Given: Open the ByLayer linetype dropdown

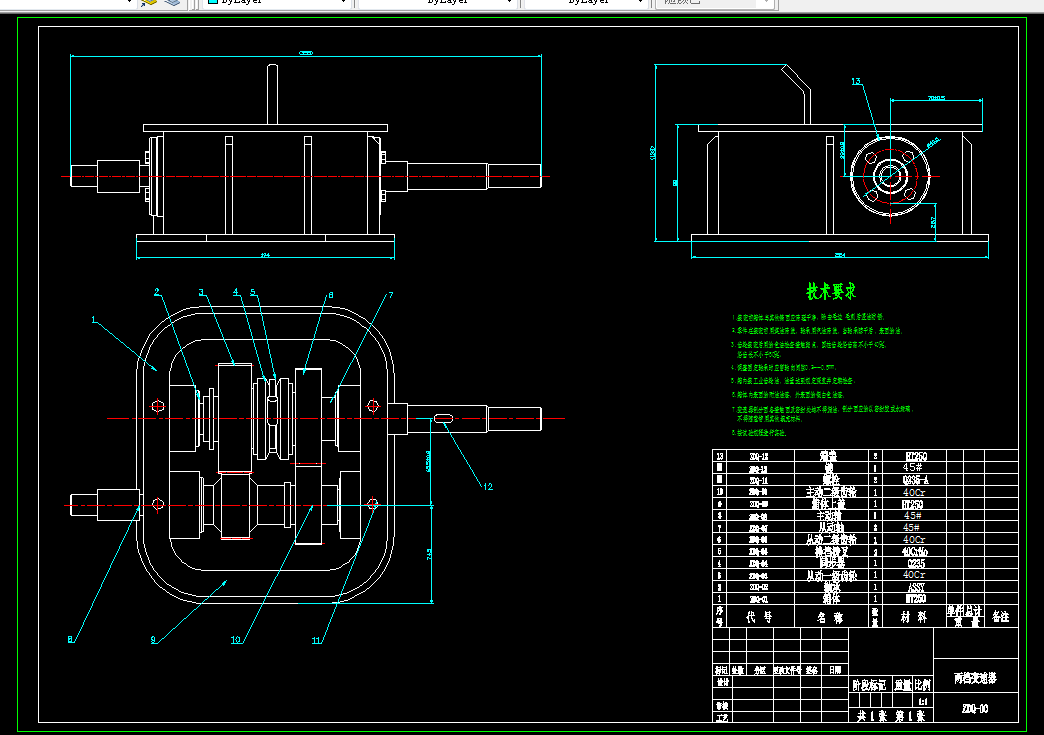Looking at the screenshot, I should pyautogui.click(x=437, y=2).
